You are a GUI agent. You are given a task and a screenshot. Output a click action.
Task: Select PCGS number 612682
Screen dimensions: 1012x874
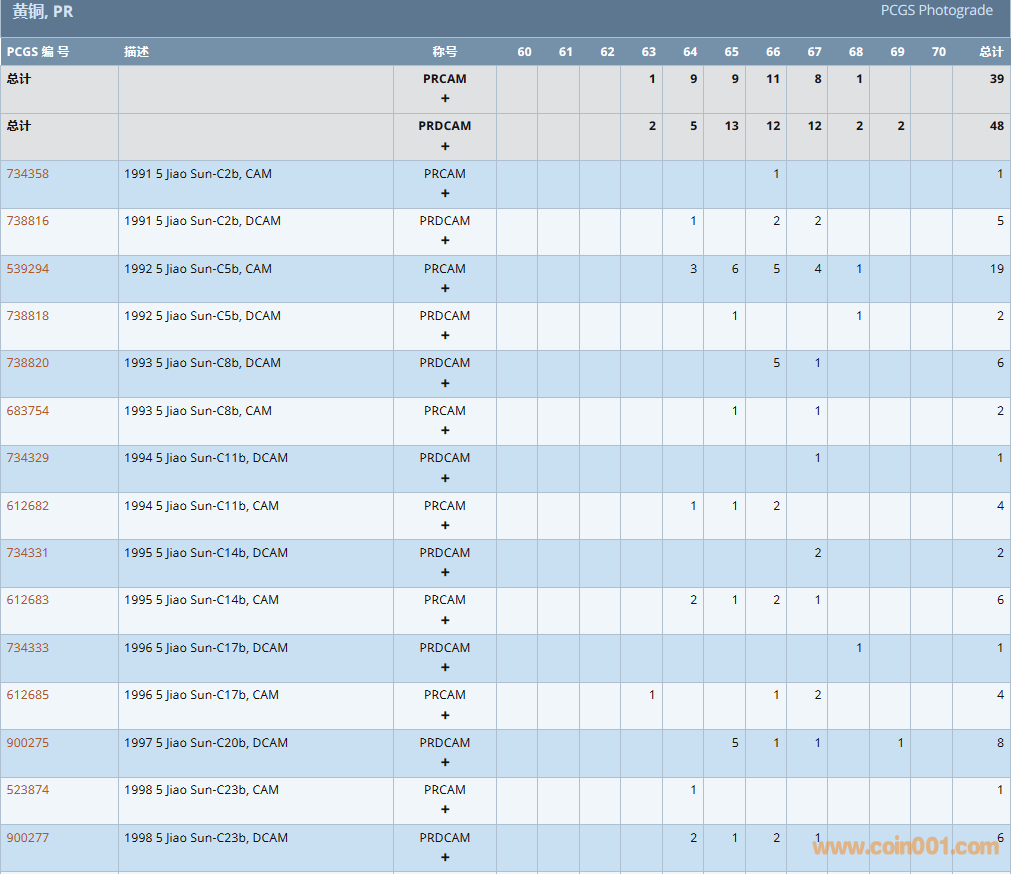point(27,506)
